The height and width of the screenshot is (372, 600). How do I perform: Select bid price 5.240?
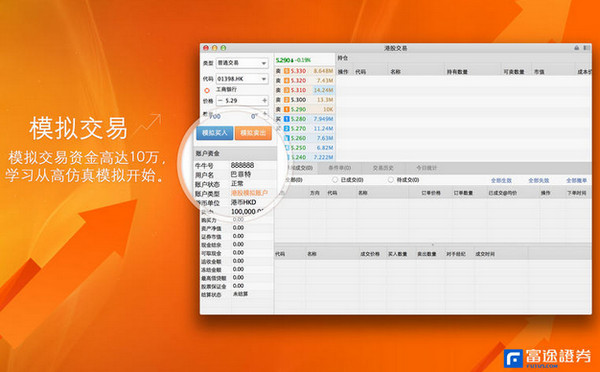click(x=298, y=157)
